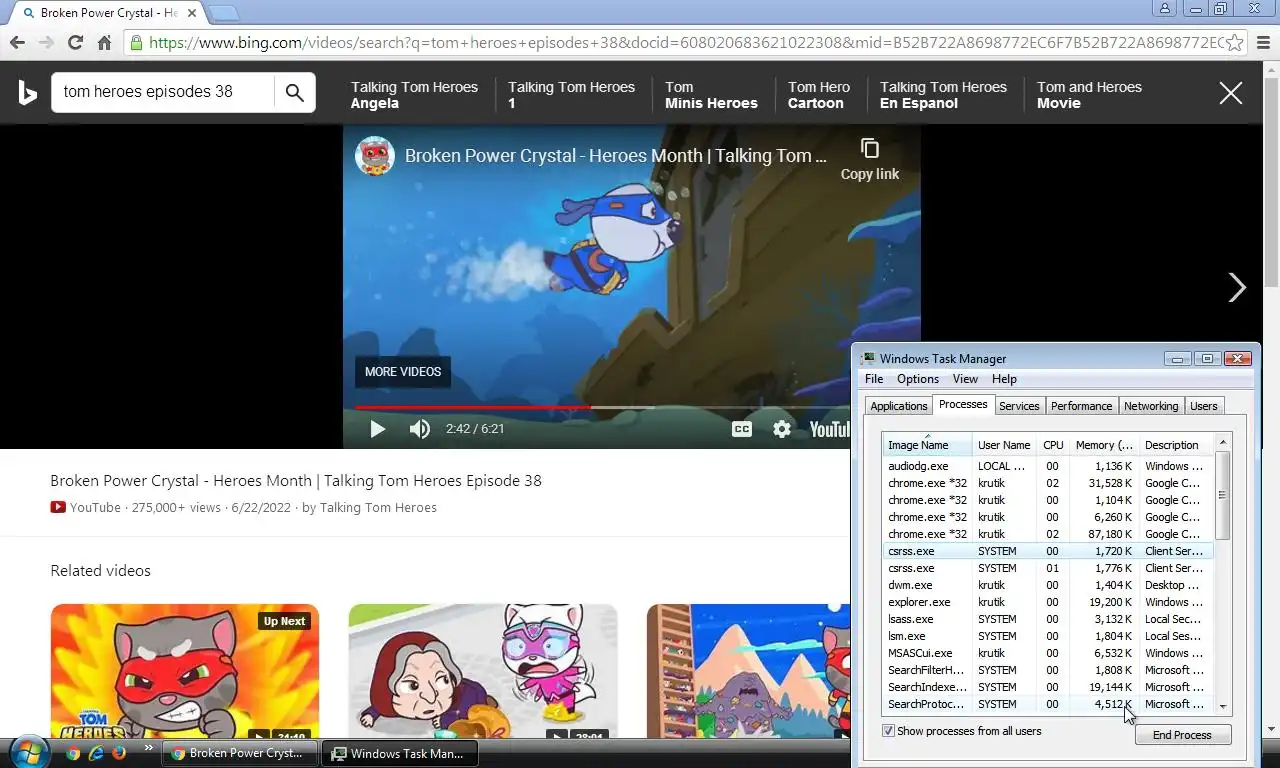Viewport: 1280px width, 768px height.
Task: Bookmark page with the star icon
Action: click(x=1235, y=43)
